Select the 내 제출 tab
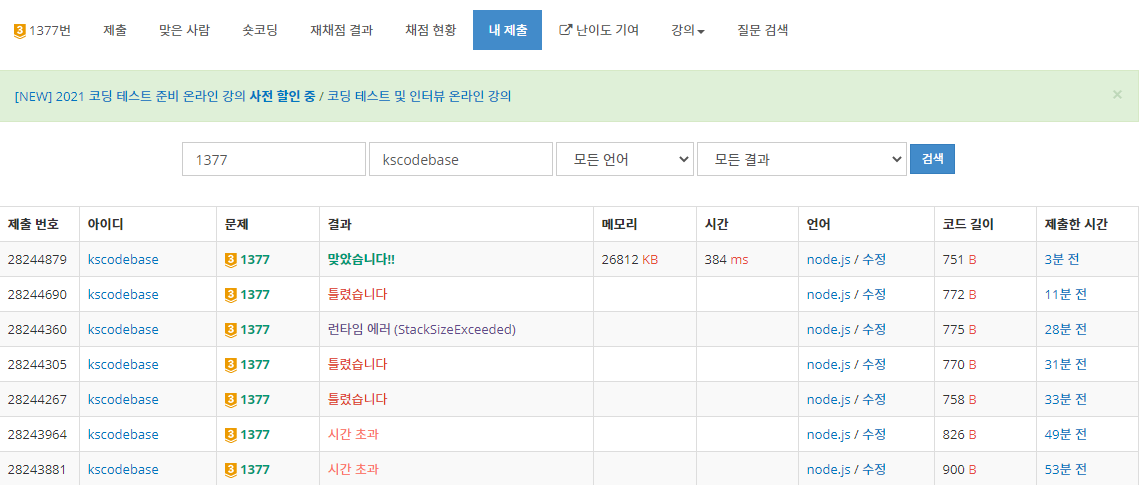 coord(507,30)
